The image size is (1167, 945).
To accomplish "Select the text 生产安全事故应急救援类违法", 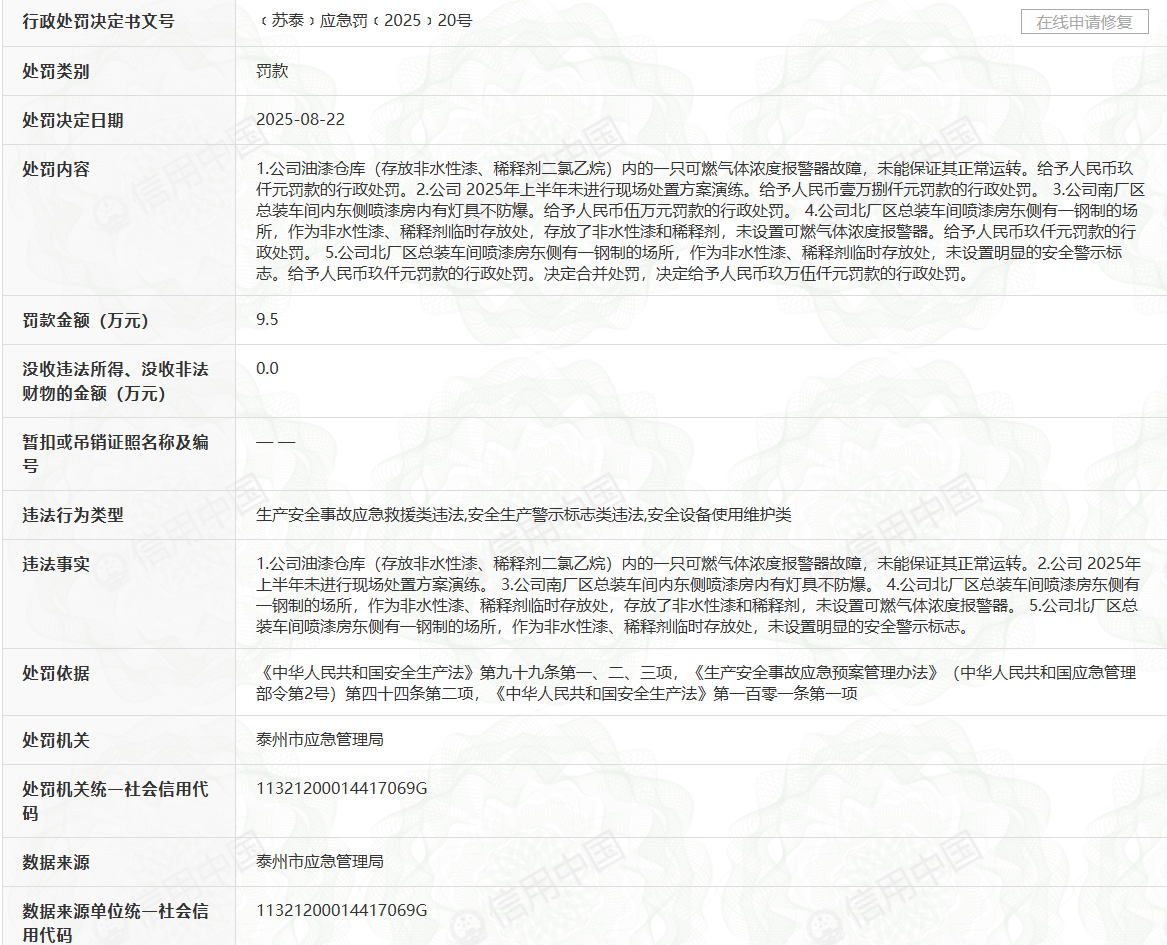I will [361, 515].
